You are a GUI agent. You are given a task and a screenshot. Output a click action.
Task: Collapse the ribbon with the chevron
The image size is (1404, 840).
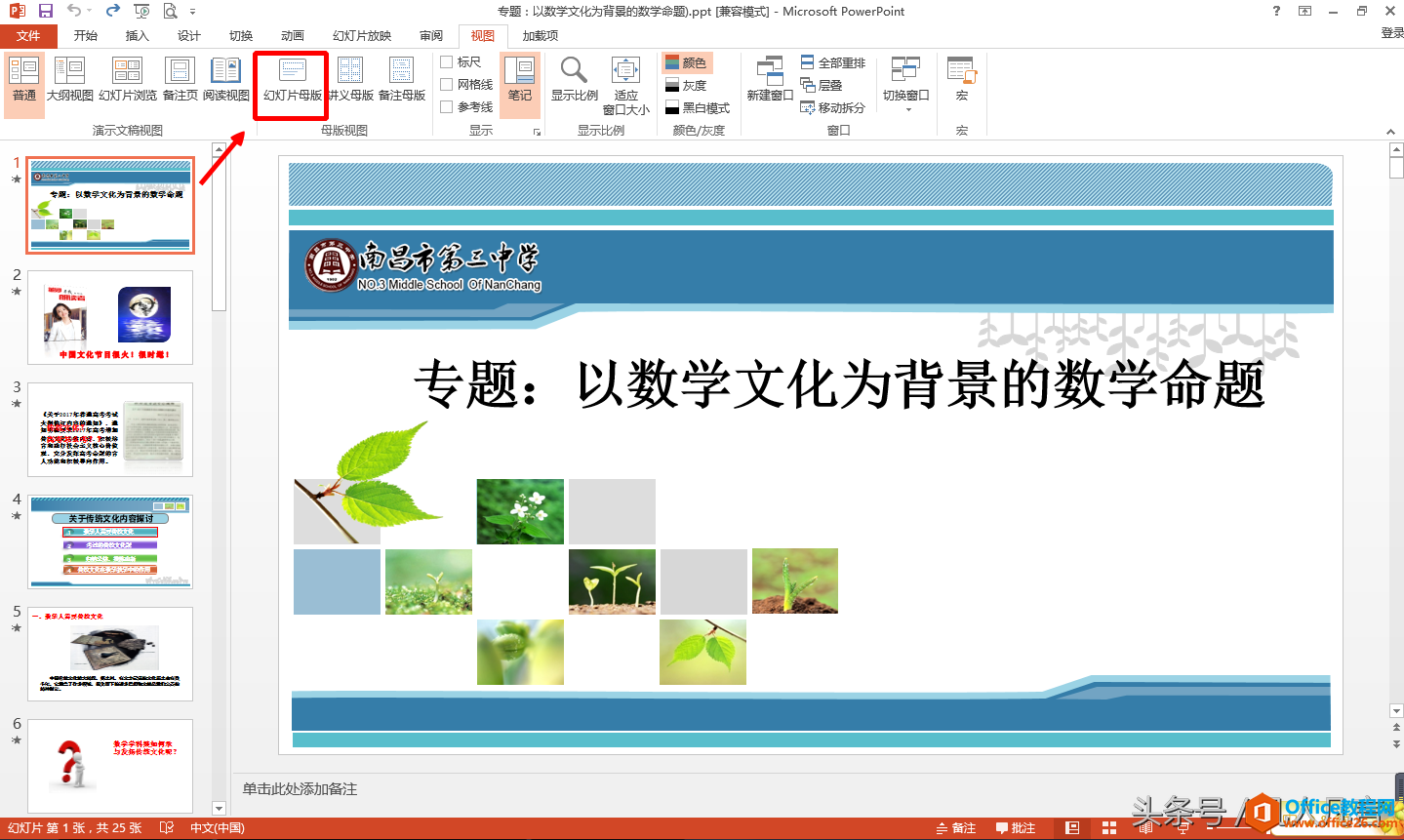tap(1390, 131)
